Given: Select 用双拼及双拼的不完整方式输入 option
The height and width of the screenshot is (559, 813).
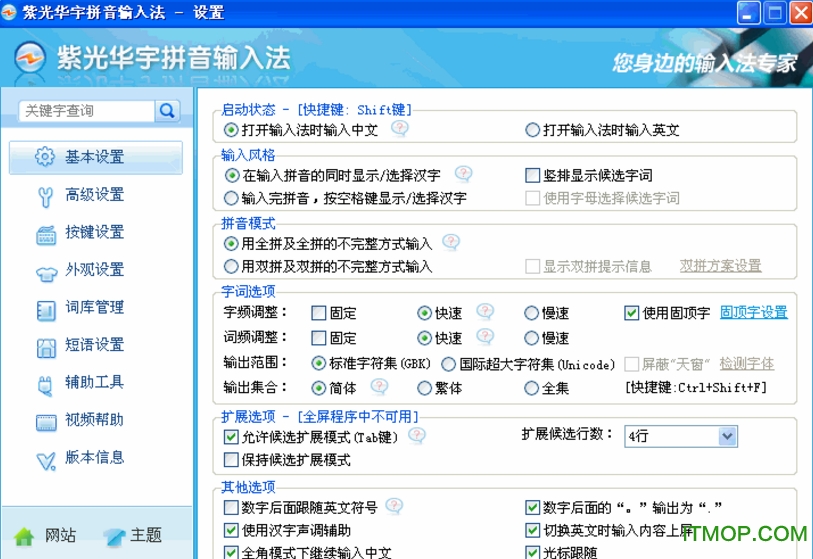Looking at the screenshot, I should click(231, 267).
